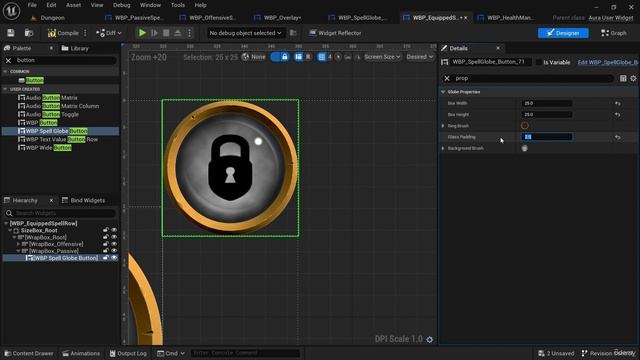640x360 pixels.
Task: Toggle the Is Variable checkbox
Action: 539,62
